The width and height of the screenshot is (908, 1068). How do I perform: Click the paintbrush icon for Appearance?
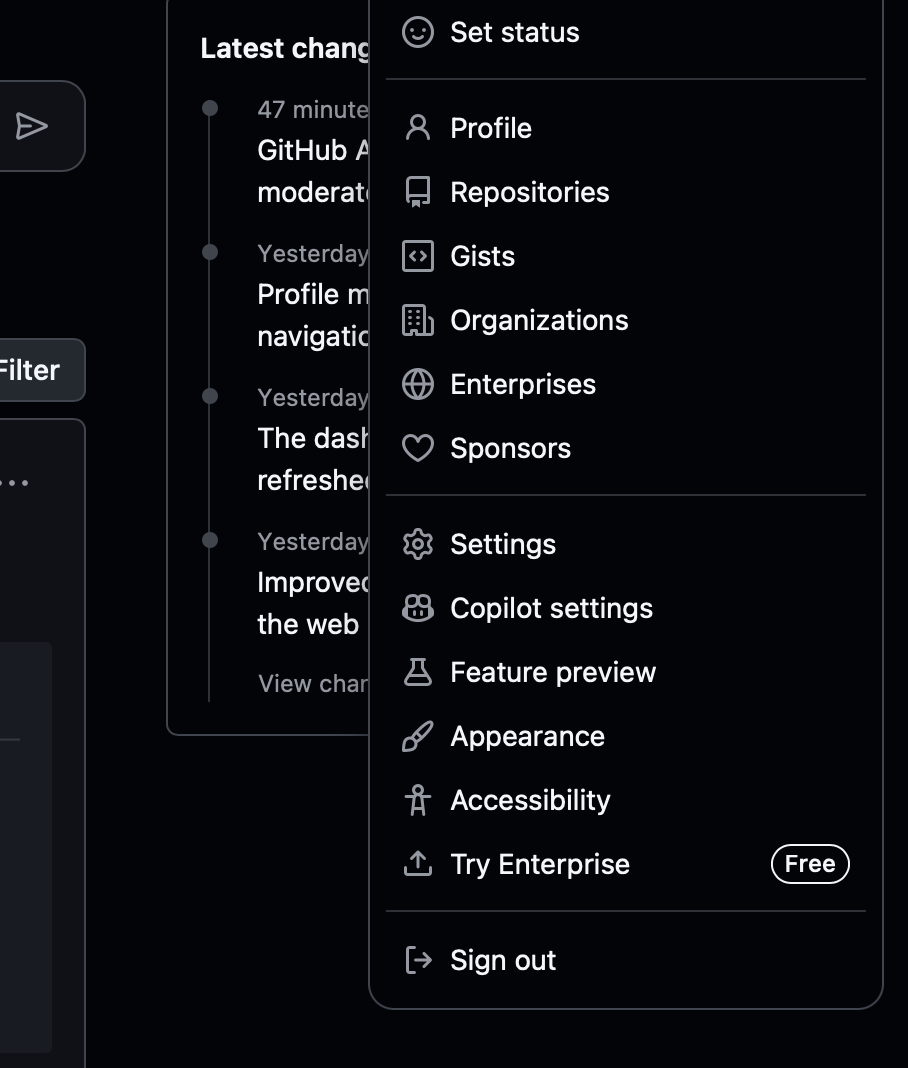[x=418, y=736]
